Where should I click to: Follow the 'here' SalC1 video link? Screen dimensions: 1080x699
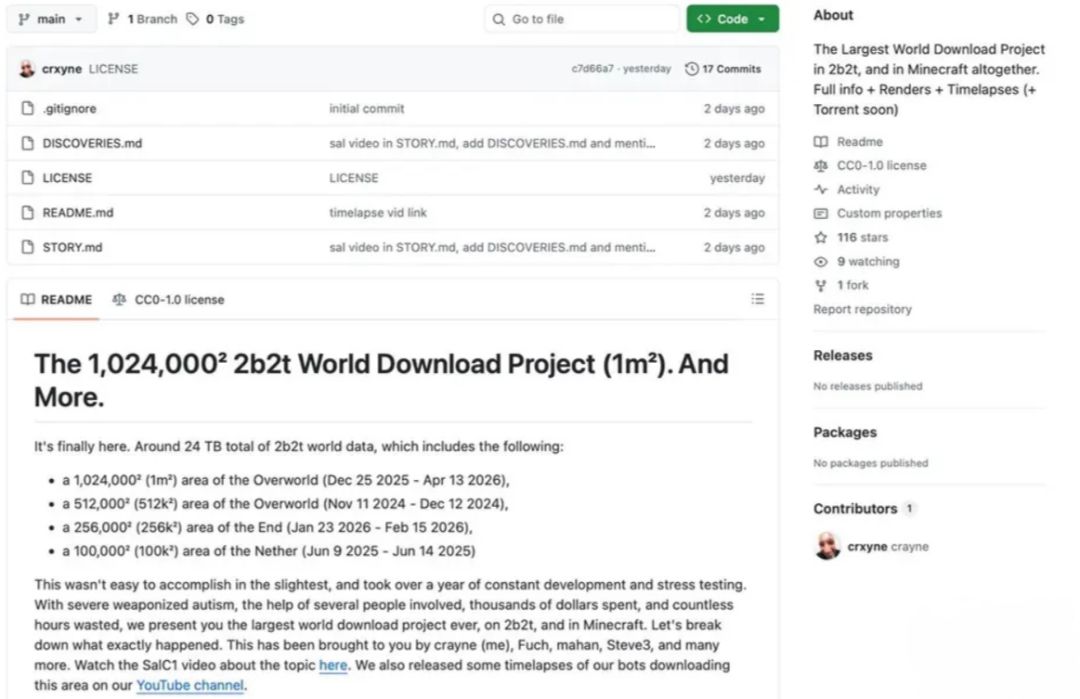click(x=333, y=665)
